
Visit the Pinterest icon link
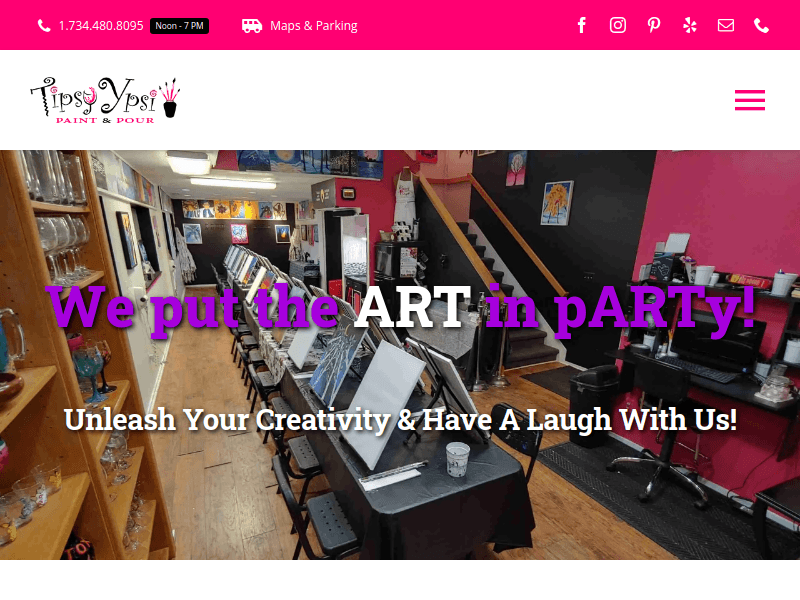pos(654,25)
